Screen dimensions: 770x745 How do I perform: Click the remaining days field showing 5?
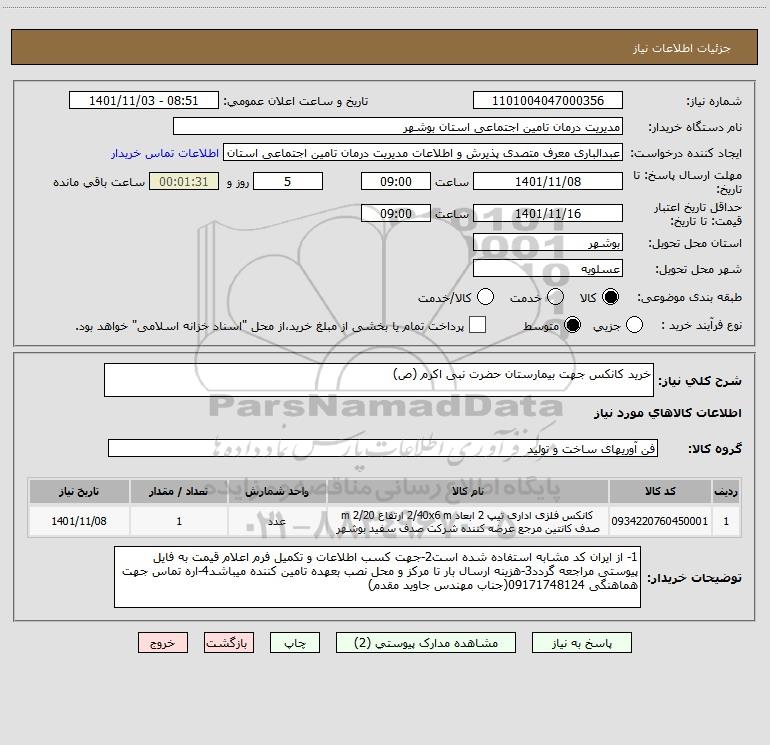pos(288,181)
